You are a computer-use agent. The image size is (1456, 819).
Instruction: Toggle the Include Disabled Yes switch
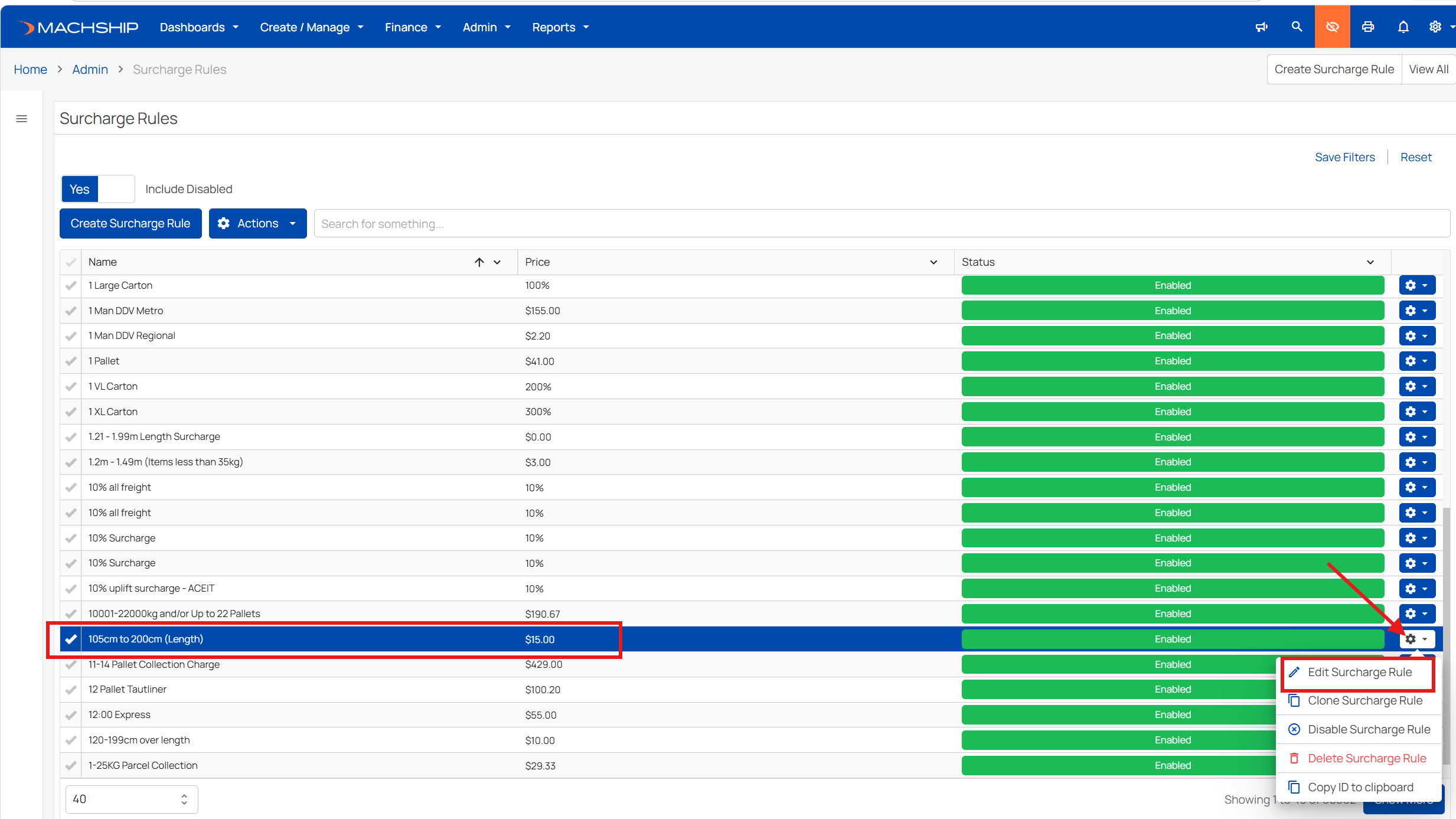pos(98,189)
